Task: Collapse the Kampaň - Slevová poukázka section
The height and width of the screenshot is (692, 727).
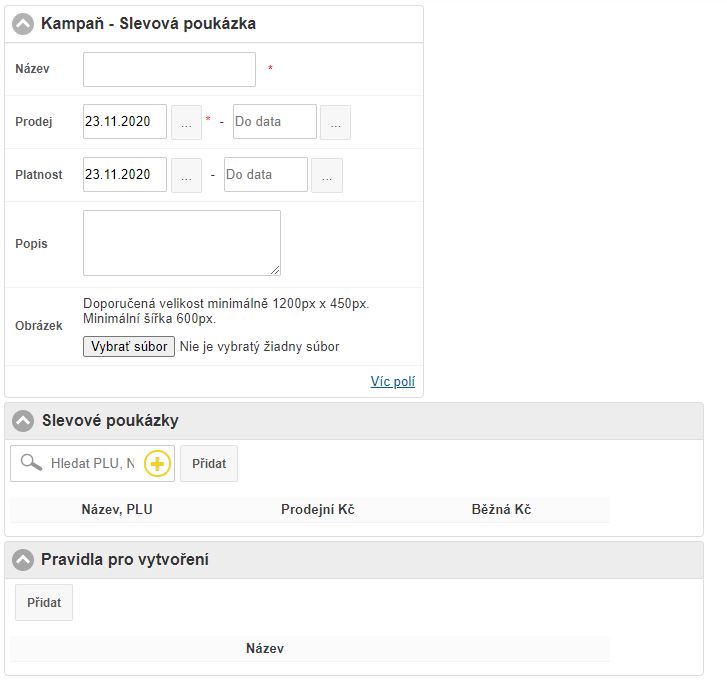Action: click(x=23, y=24)
